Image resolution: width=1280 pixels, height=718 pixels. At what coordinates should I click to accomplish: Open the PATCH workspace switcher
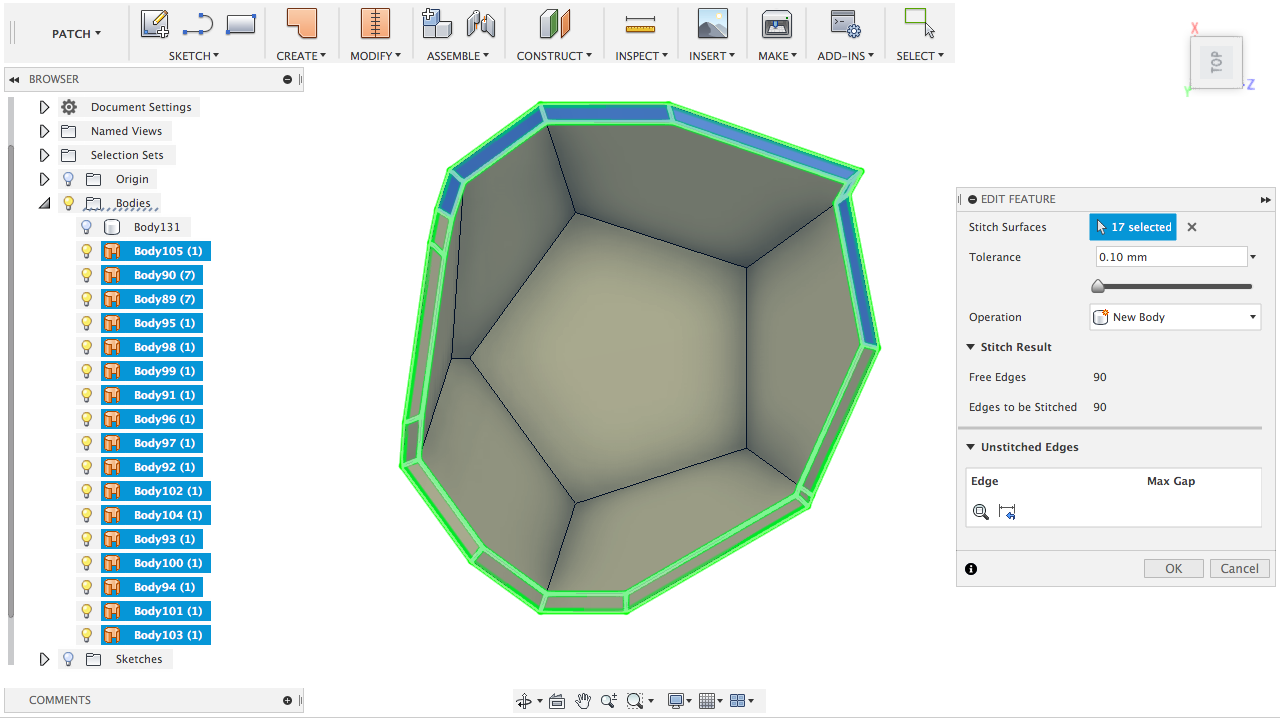click(x=76, y=34)
